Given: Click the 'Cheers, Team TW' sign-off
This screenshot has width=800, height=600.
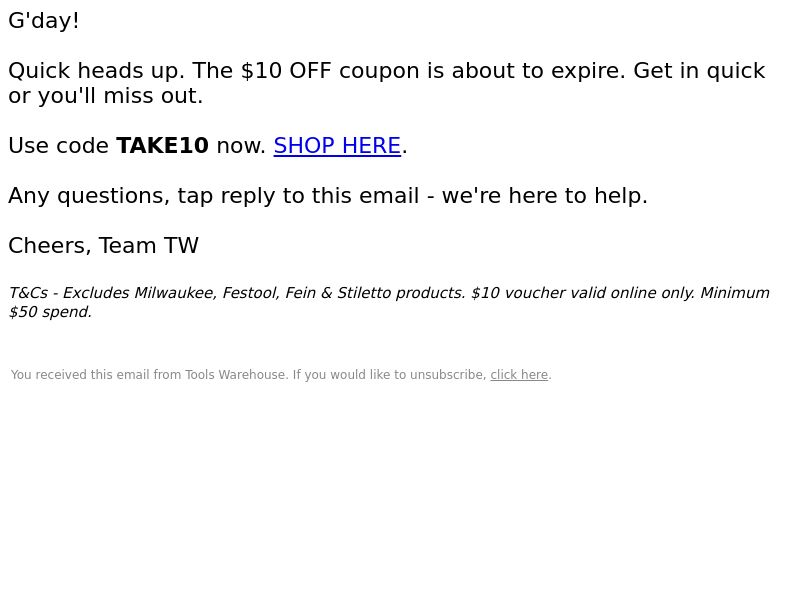Looking at the screenshot, I should tap(104, 246).
